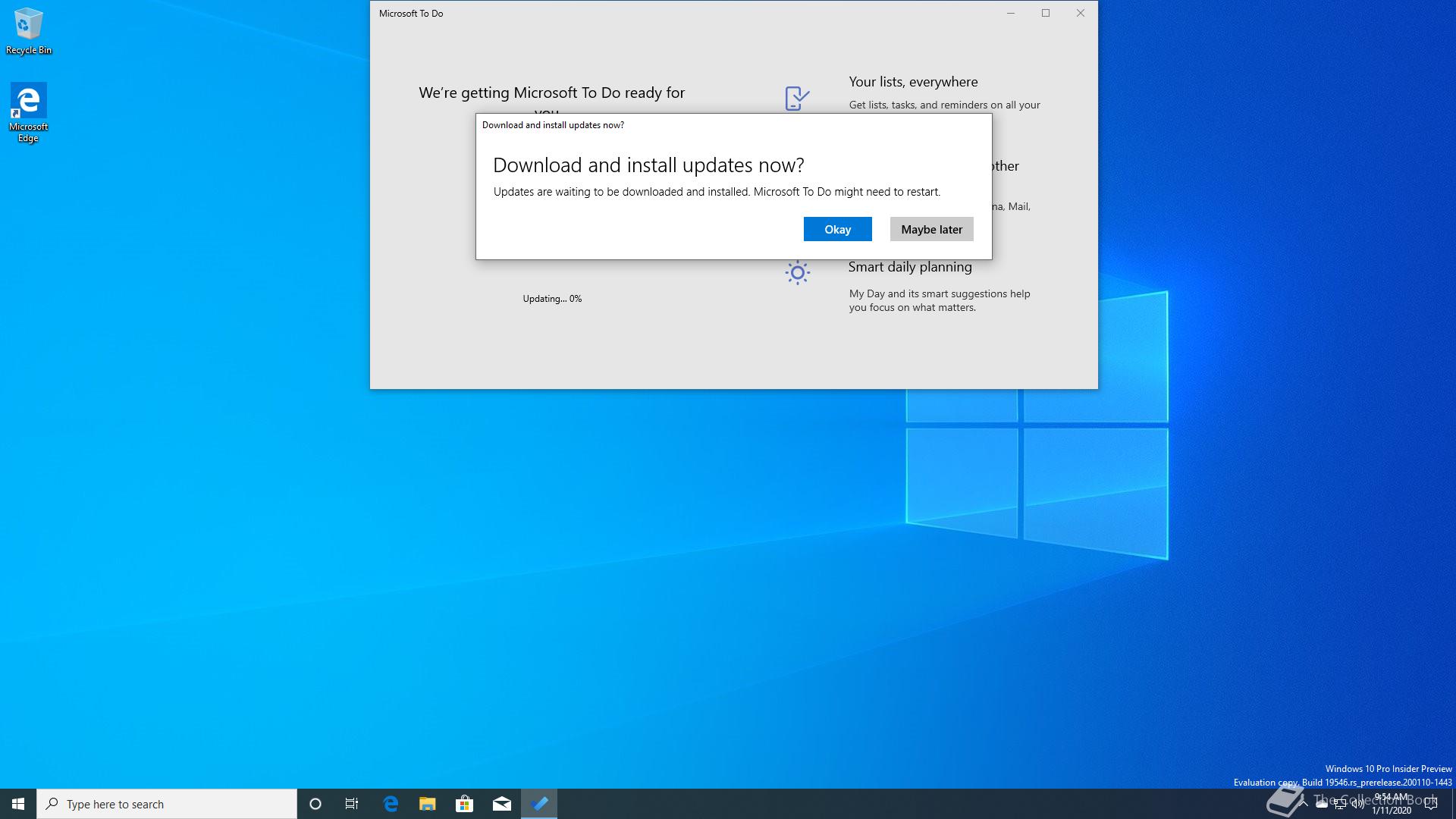Viewport: 1456px width, 819px height.
Task: Click the Your lists, everywhere heading
Action: pyautogui.click(x=913, y=82)
